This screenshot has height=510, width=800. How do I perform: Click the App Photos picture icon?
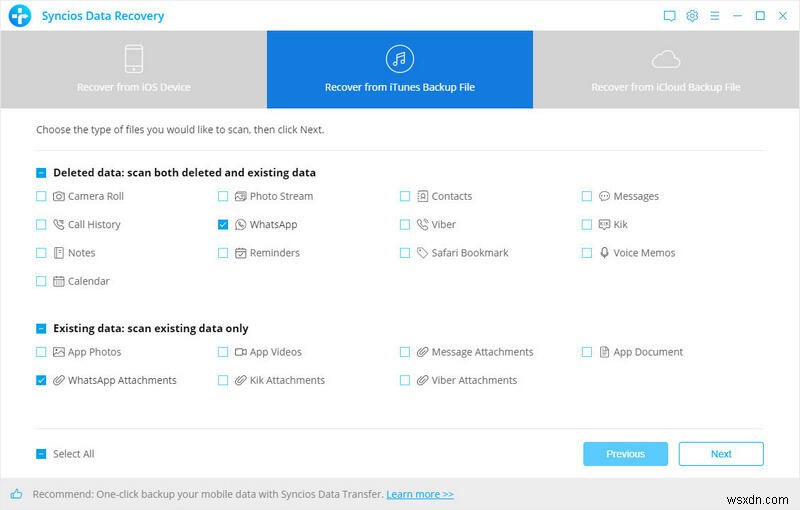59,352
